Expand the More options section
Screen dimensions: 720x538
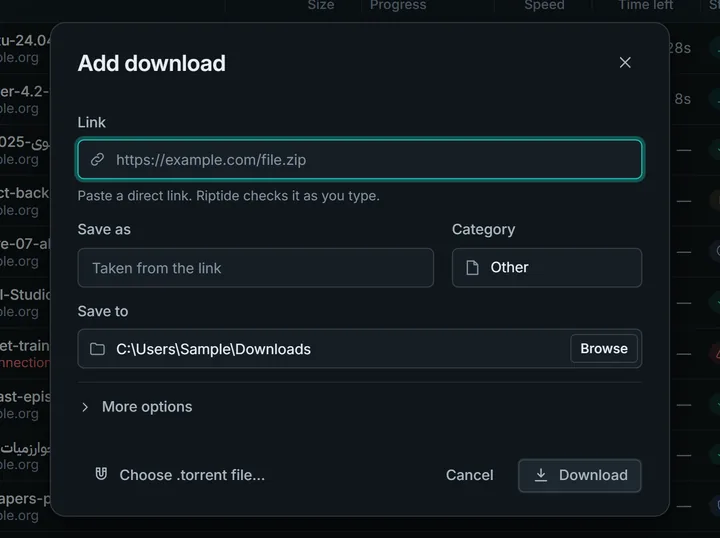(x=137, y=407)
